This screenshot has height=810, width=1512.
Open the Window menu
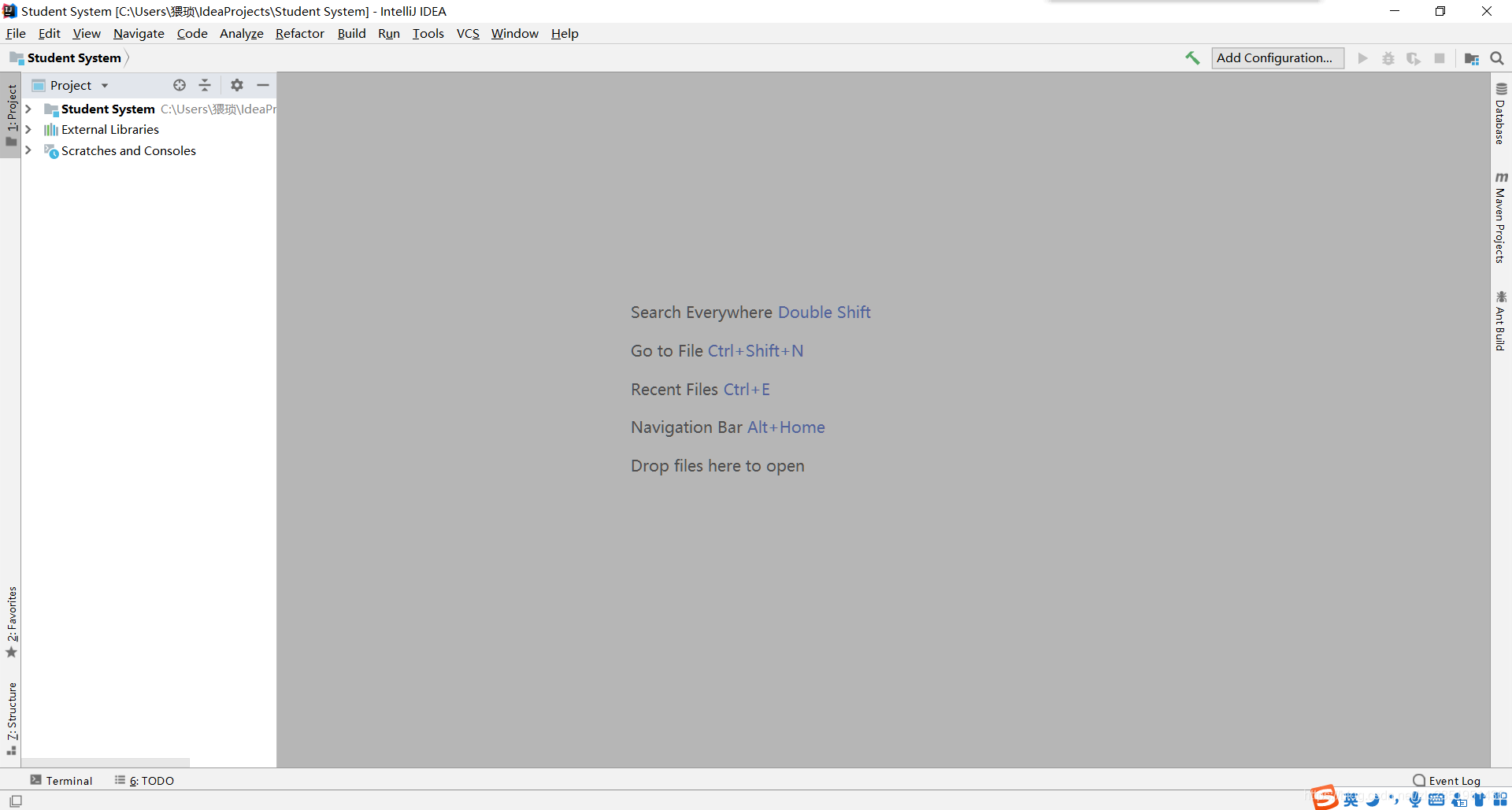point(515,33)
